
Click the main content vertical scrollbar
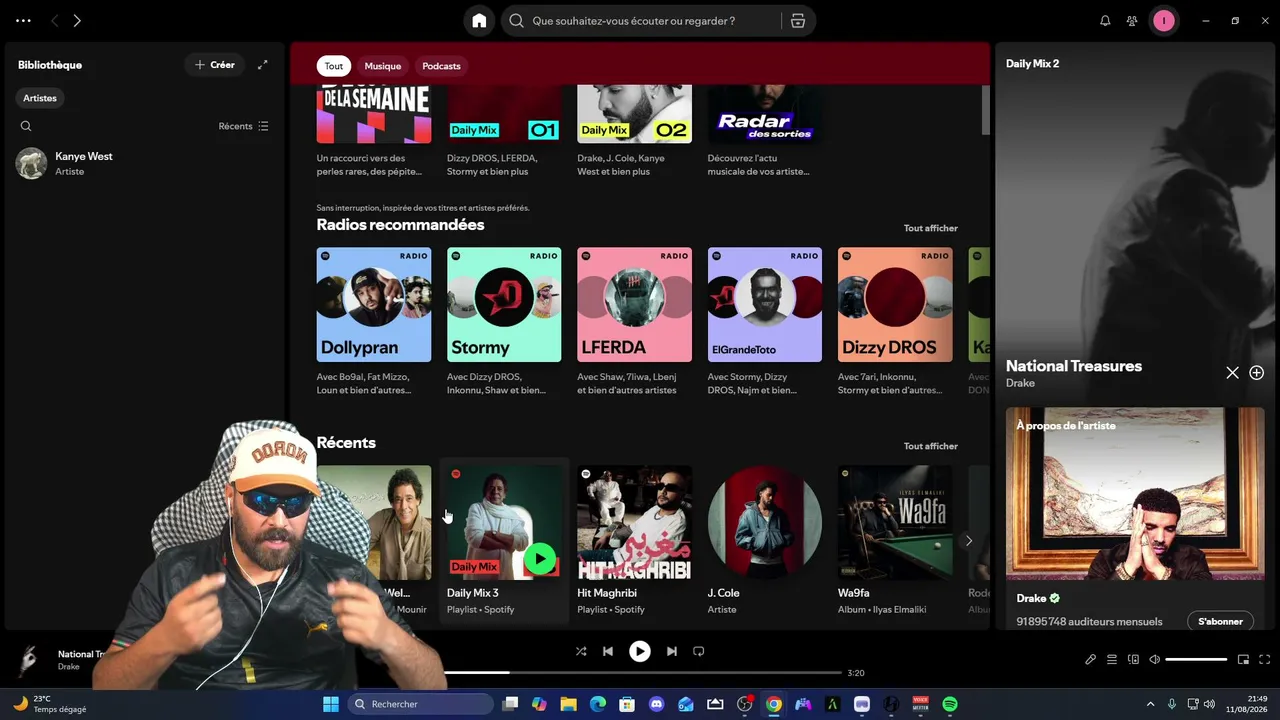(985, 110)
